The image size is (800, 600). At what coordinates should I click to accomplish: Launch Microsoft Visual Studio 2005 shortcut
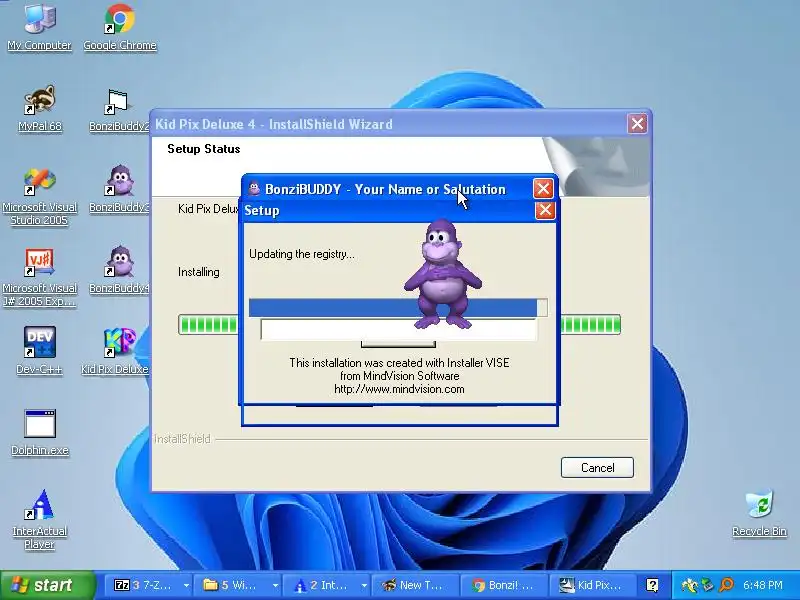[39, 196]
